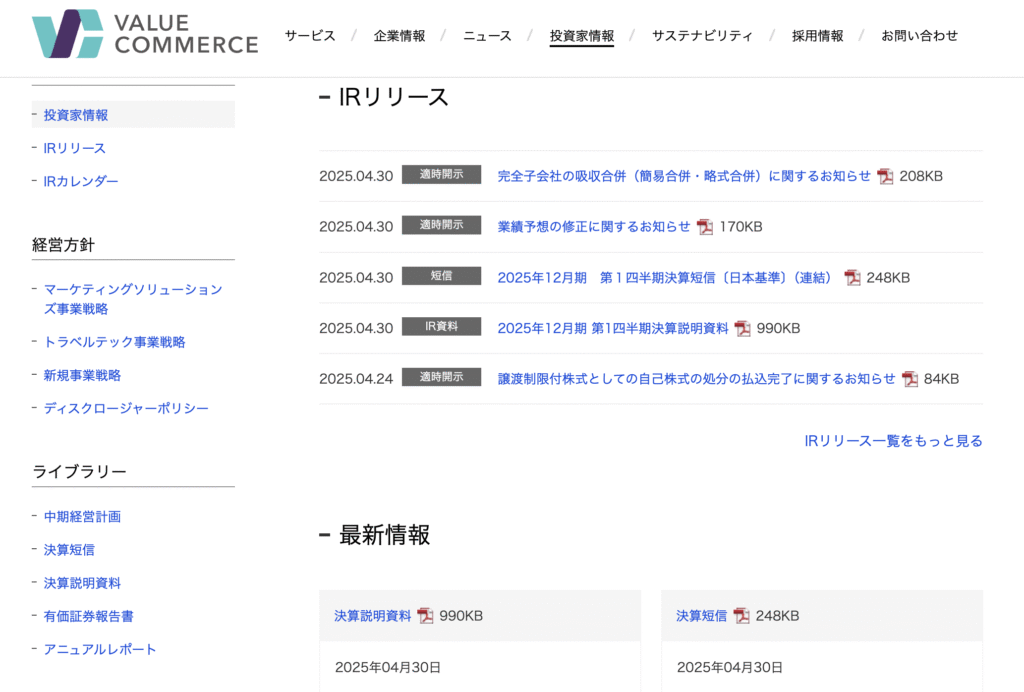Open 決算説明資料 link in 最新情報 card

372,616
